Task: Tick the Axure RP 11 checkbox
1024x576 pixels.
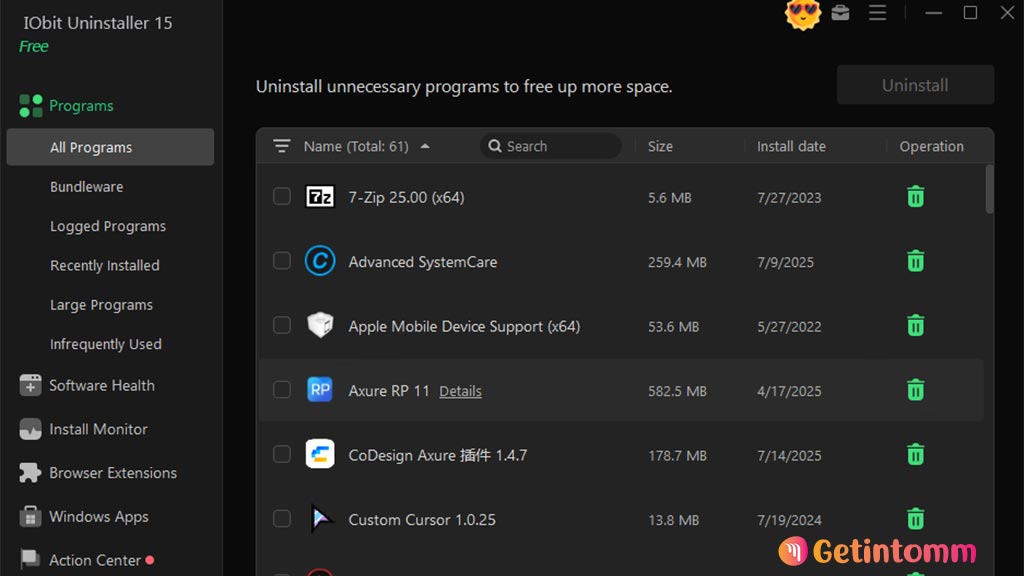Action: tap(281, 390)
